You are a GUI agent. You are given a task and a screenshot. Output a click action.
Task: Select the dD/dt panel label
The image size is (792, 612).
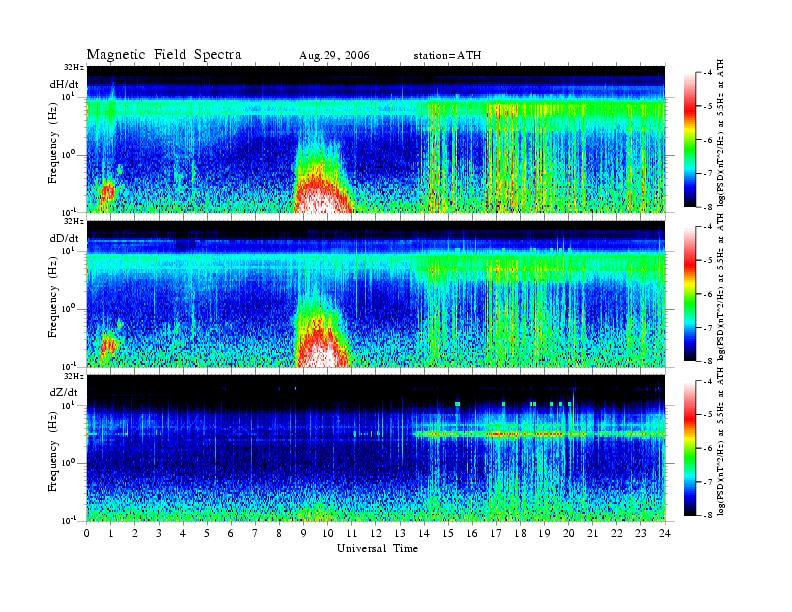[64, 238]
